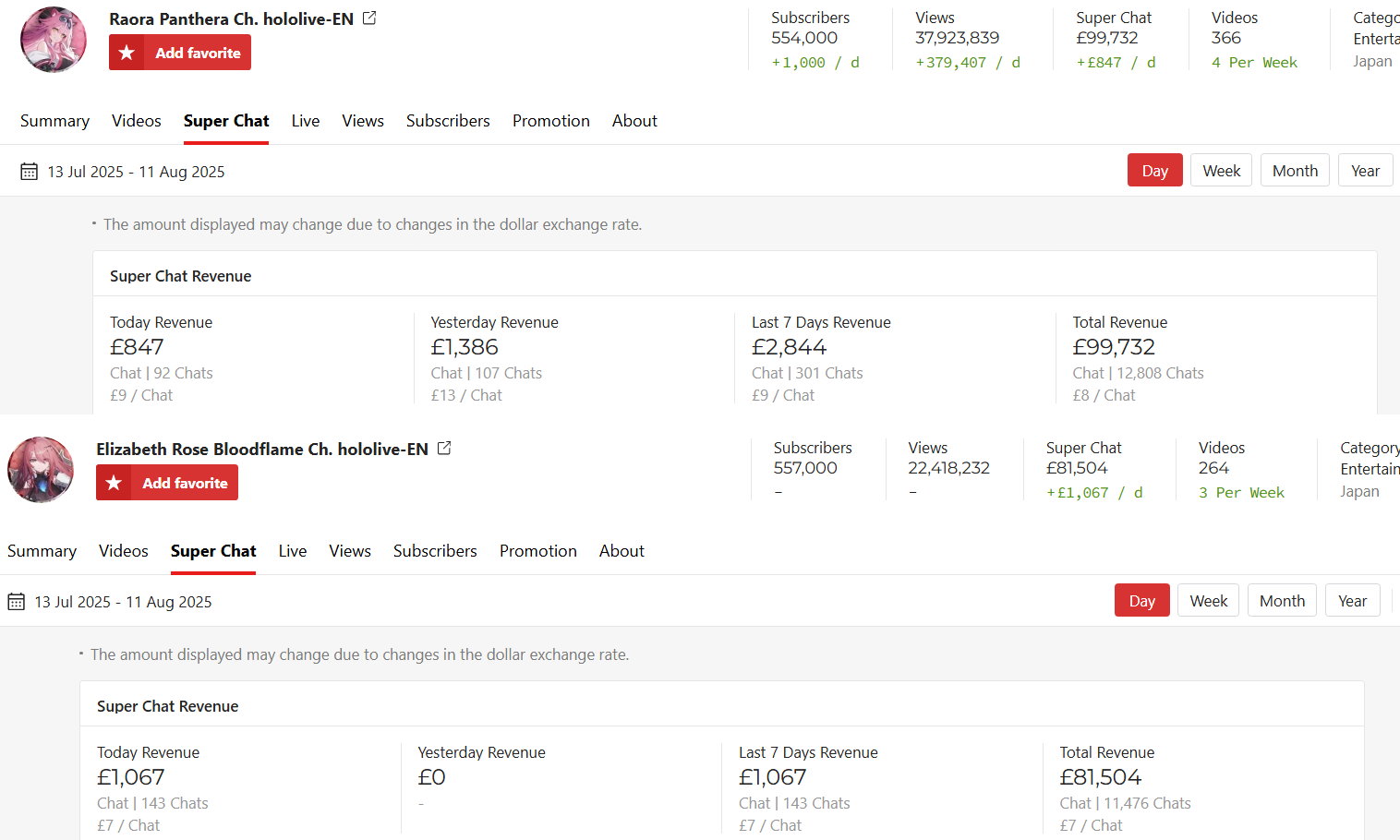The width and height of the screenshot is (1400, 840).
Task: Switch Raora's chart to Week
Action: [x=1222, y=171]
